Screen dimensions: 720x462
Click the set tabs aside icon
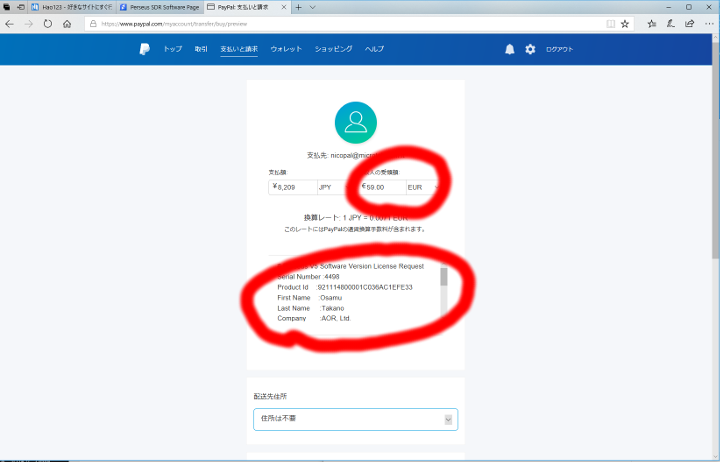click(x=21, y=7)
